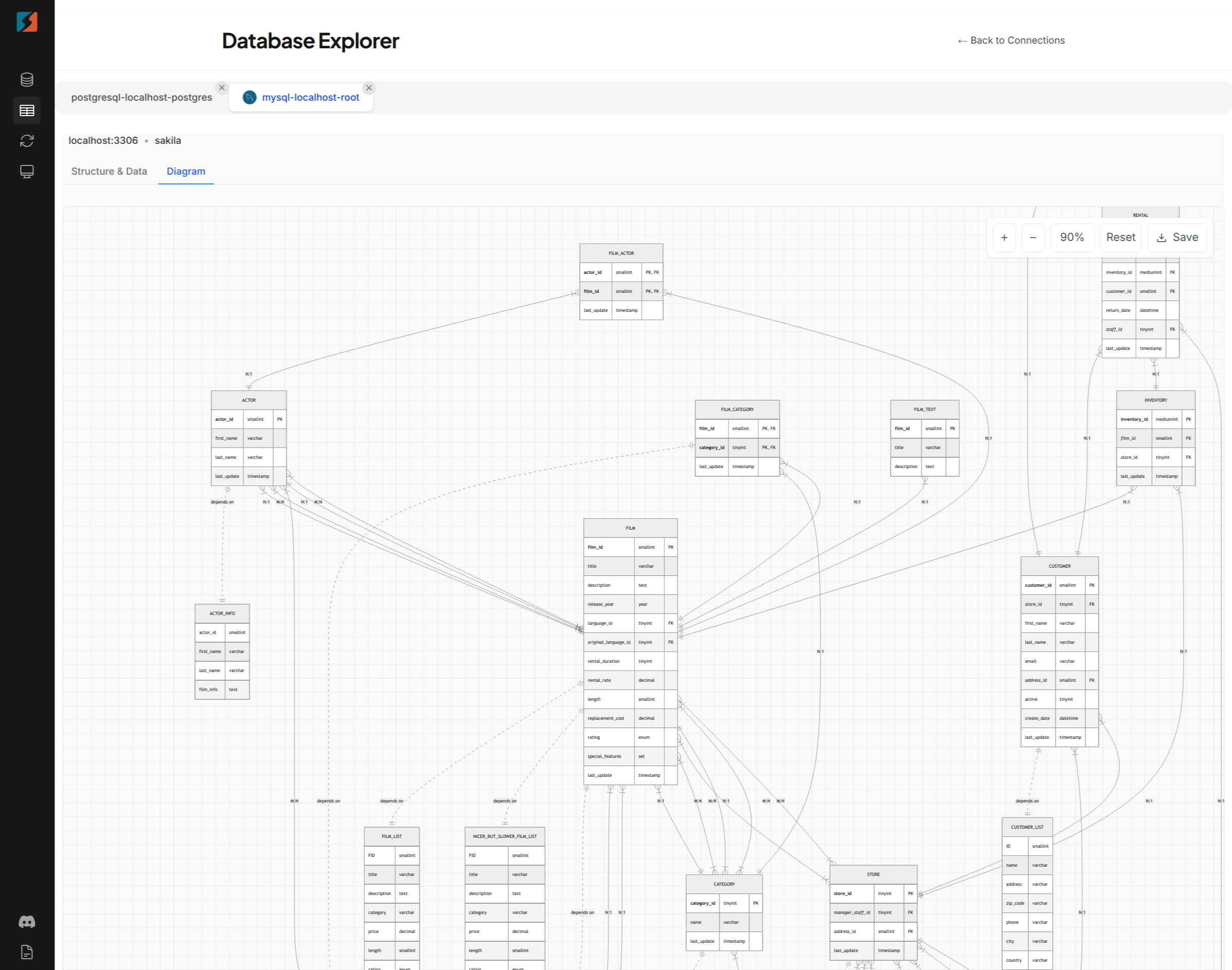Switch to the Structure & Data tab
The height and width of the screenshot is (970, 1232).
(x=109, y=171)
